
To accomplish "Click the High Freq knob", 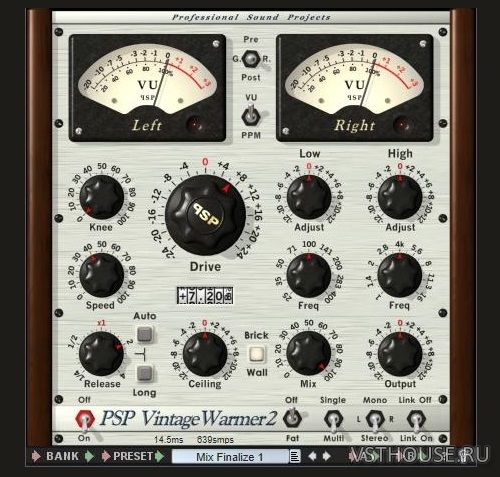I will click(x=400, y=275).
